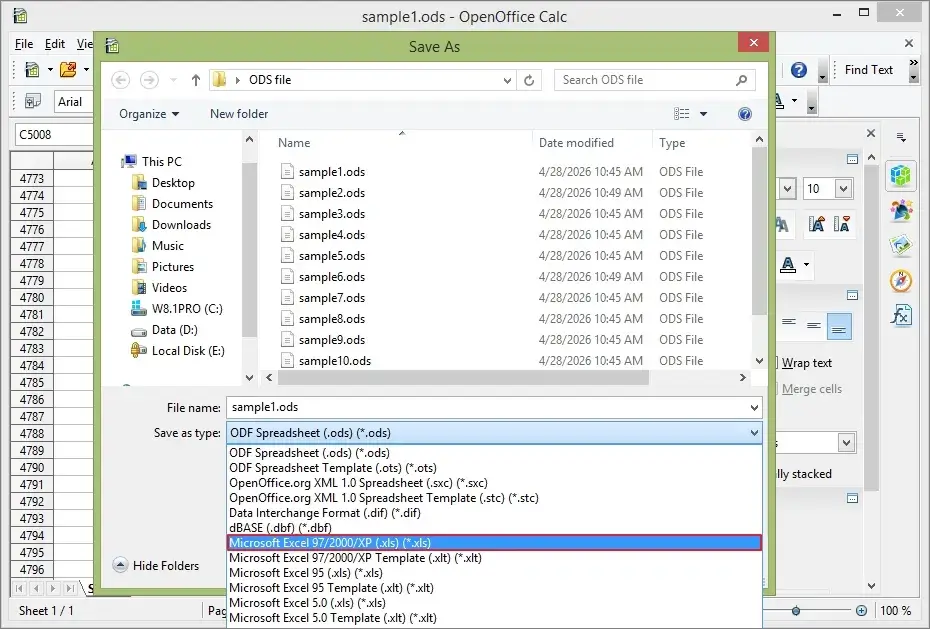The height and width of the screenshot is (629, 930).
Task: Choose Microsoft Excel 95 (.xls) option
Action: [x=494, y=573]
